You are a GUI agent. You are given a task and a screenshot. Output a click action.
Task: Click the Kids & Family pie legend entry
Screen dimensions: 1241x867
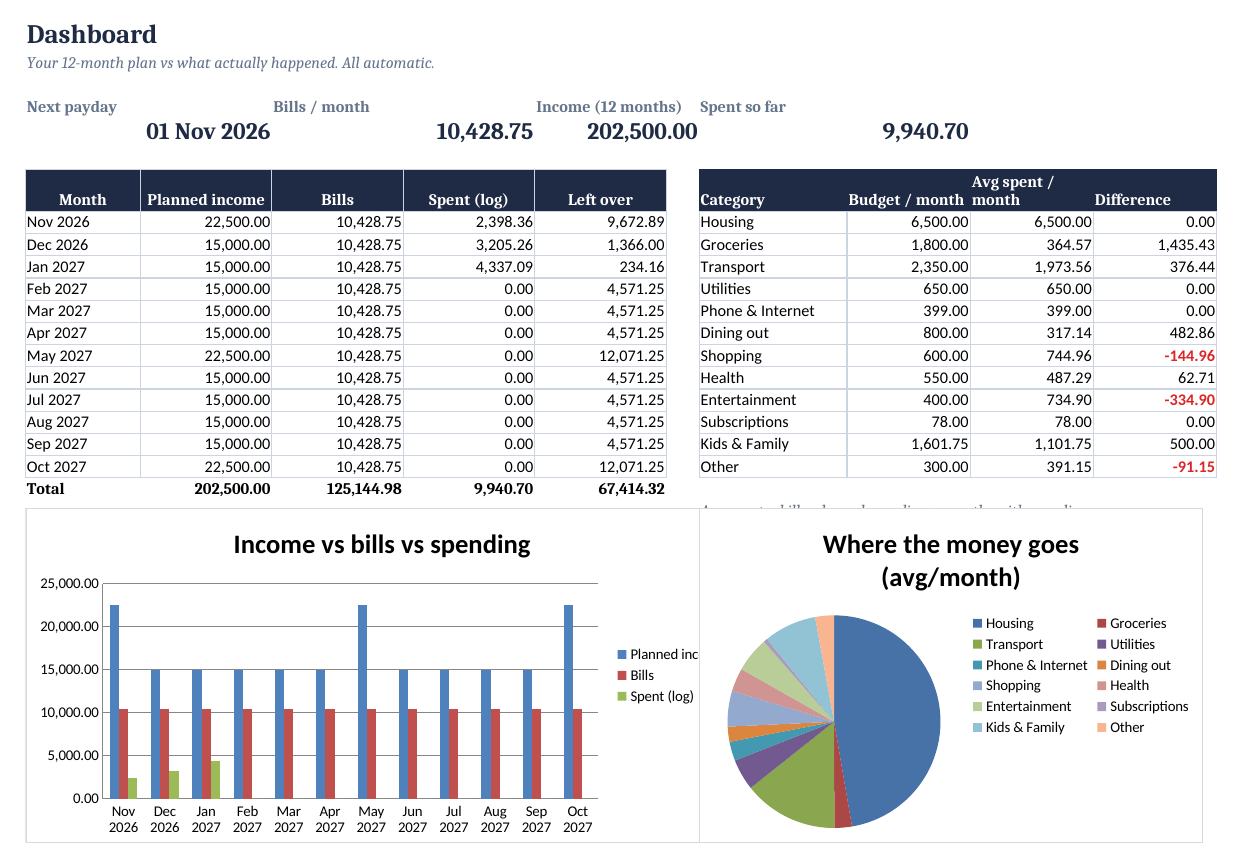tap(1019, 727)
